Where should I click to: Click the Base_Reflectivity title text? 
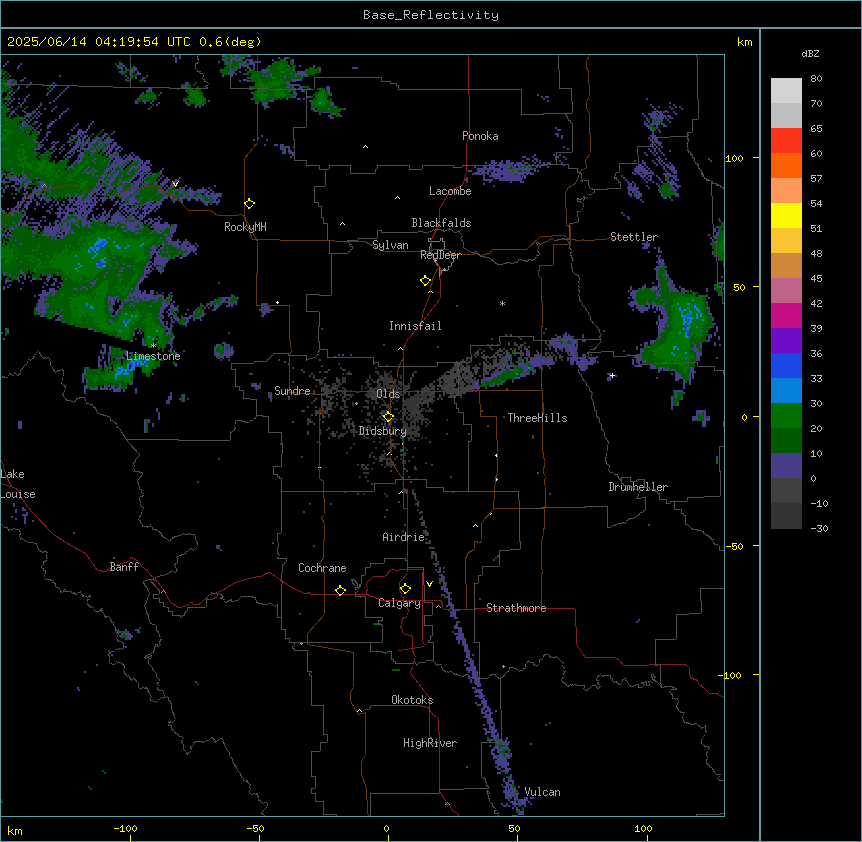(x=431, y=15)
